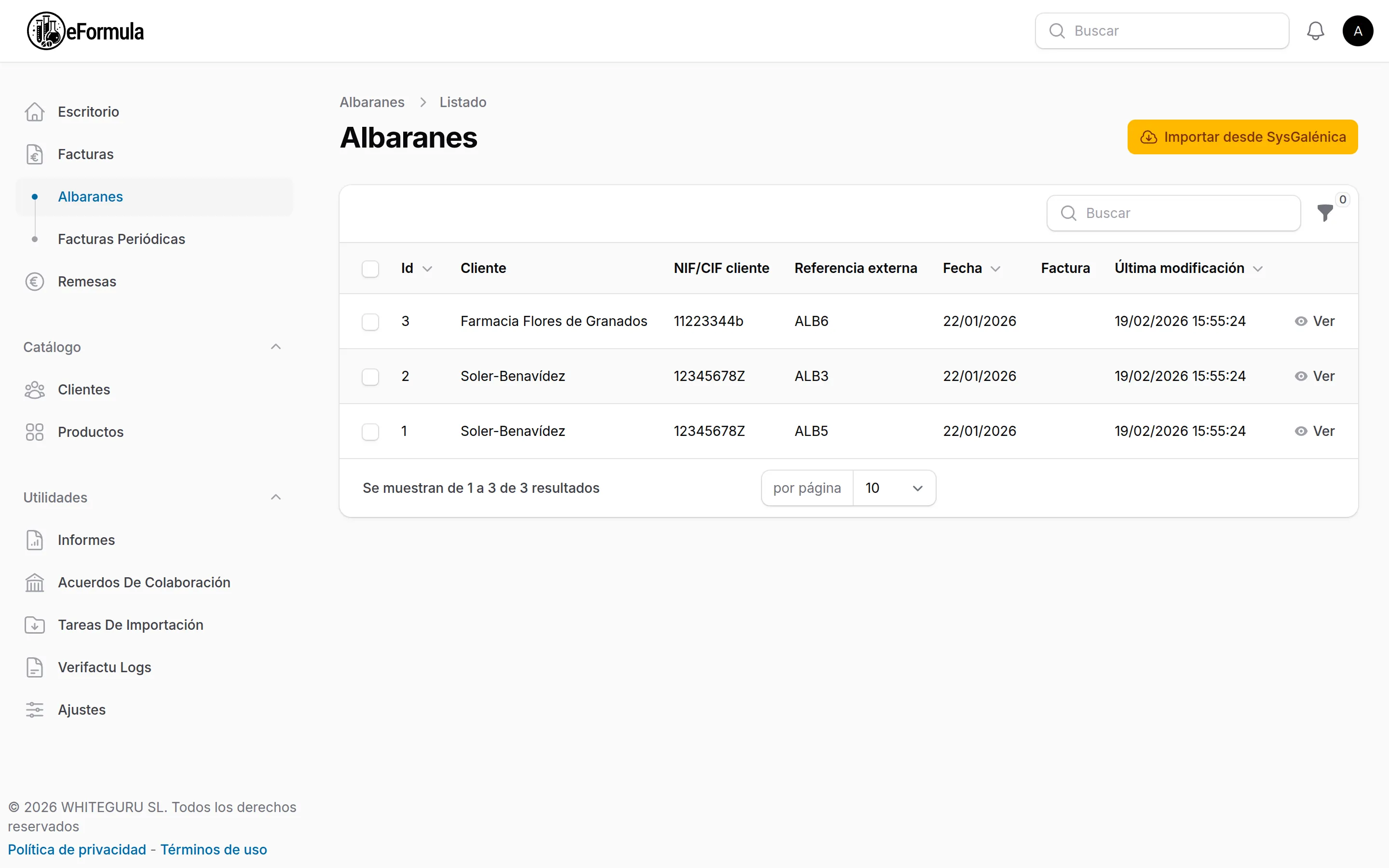Click the table filter funnel icon

(1325, 213)
